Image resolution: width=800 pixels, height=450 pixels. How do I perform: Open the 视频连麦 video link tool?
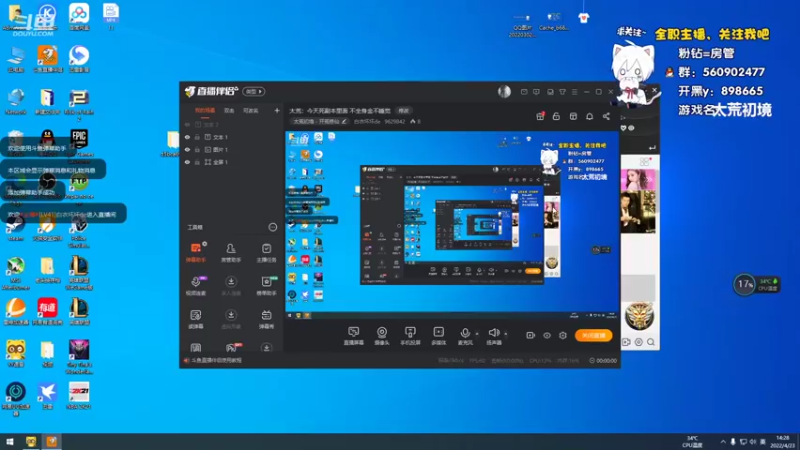click(195, 286)
